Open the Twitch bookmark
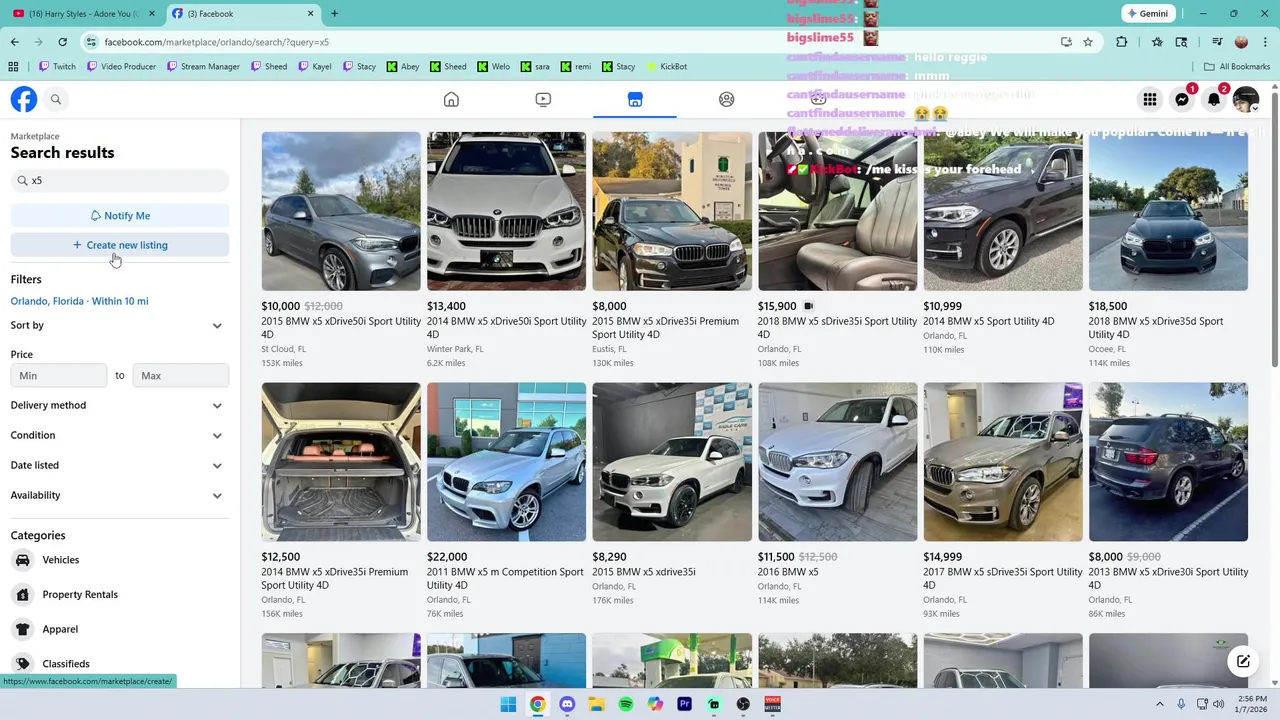 coord(58,66)
